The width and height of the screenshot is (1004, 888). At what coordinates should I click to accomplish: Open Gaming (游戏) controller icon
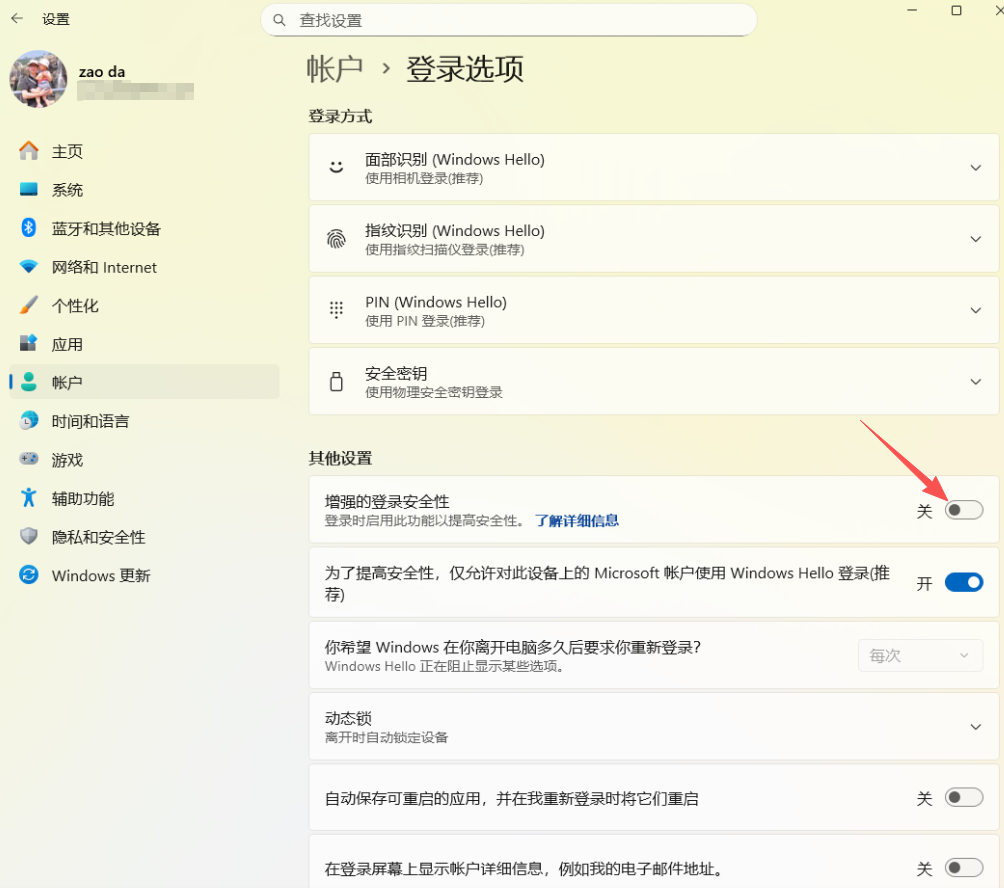click(x=29, y=460)
